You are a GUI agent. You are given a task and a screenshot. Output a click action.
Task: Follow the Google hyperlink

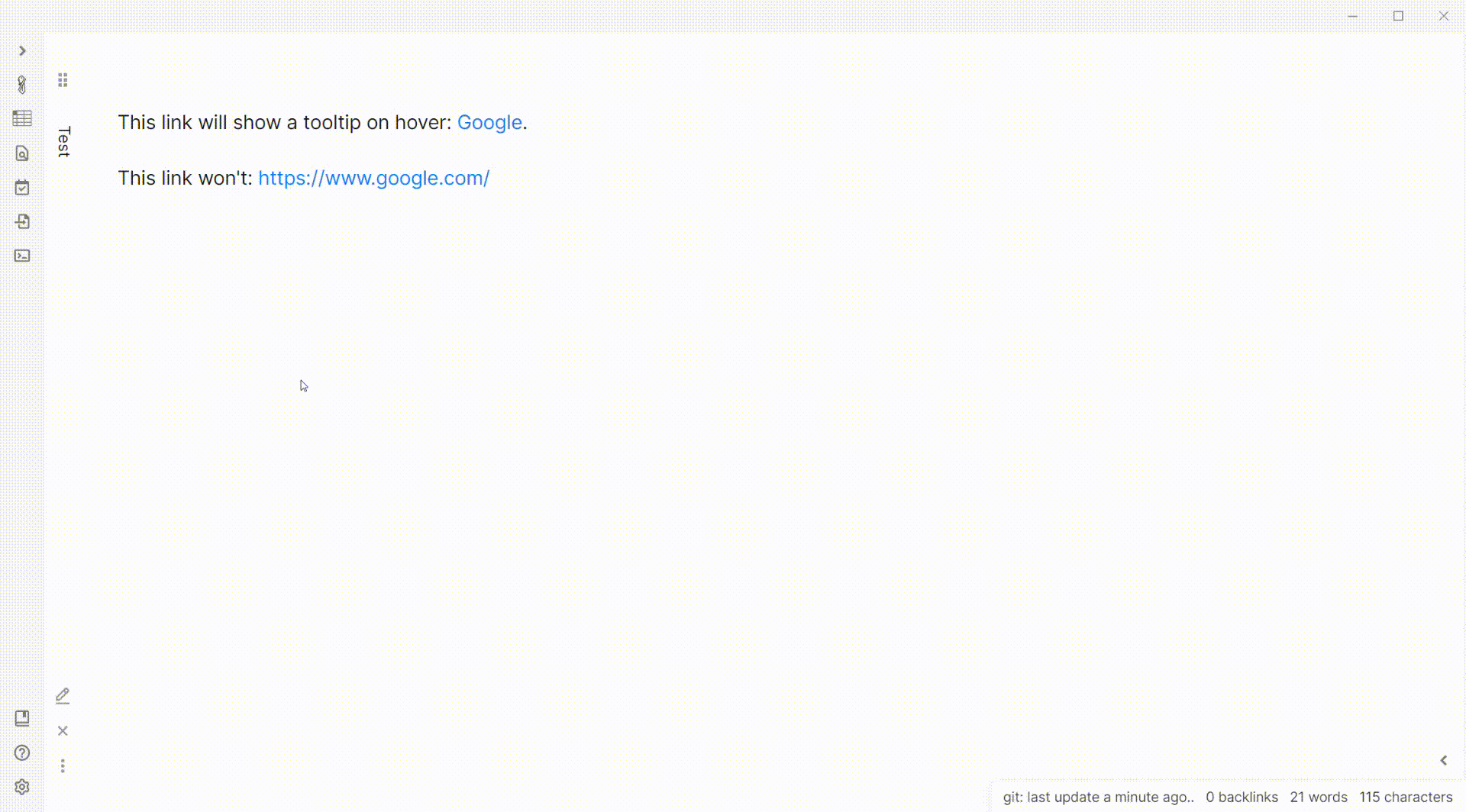tap(489, 122)
